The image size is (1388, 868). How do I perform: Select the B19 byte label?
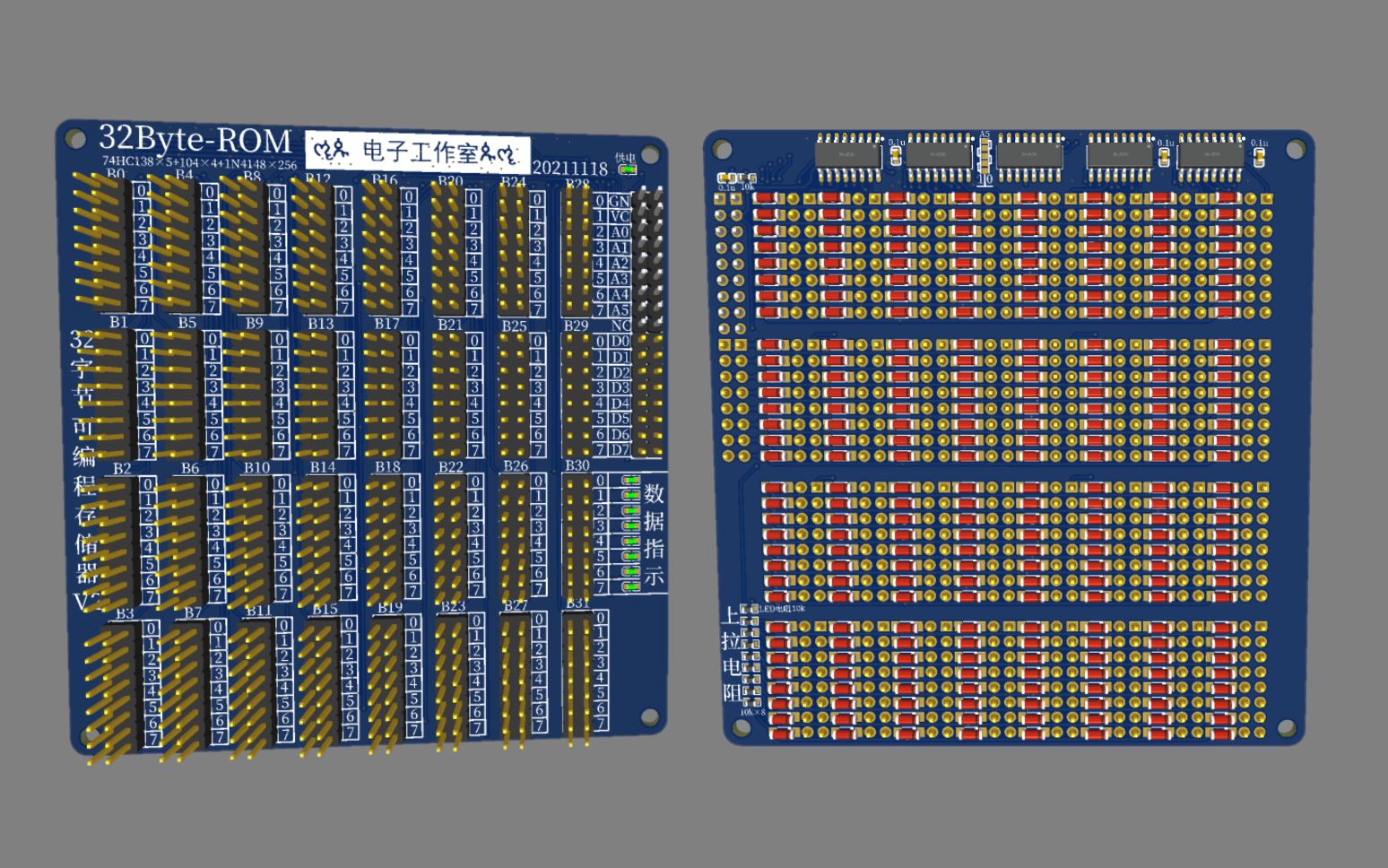pos(389,608)
